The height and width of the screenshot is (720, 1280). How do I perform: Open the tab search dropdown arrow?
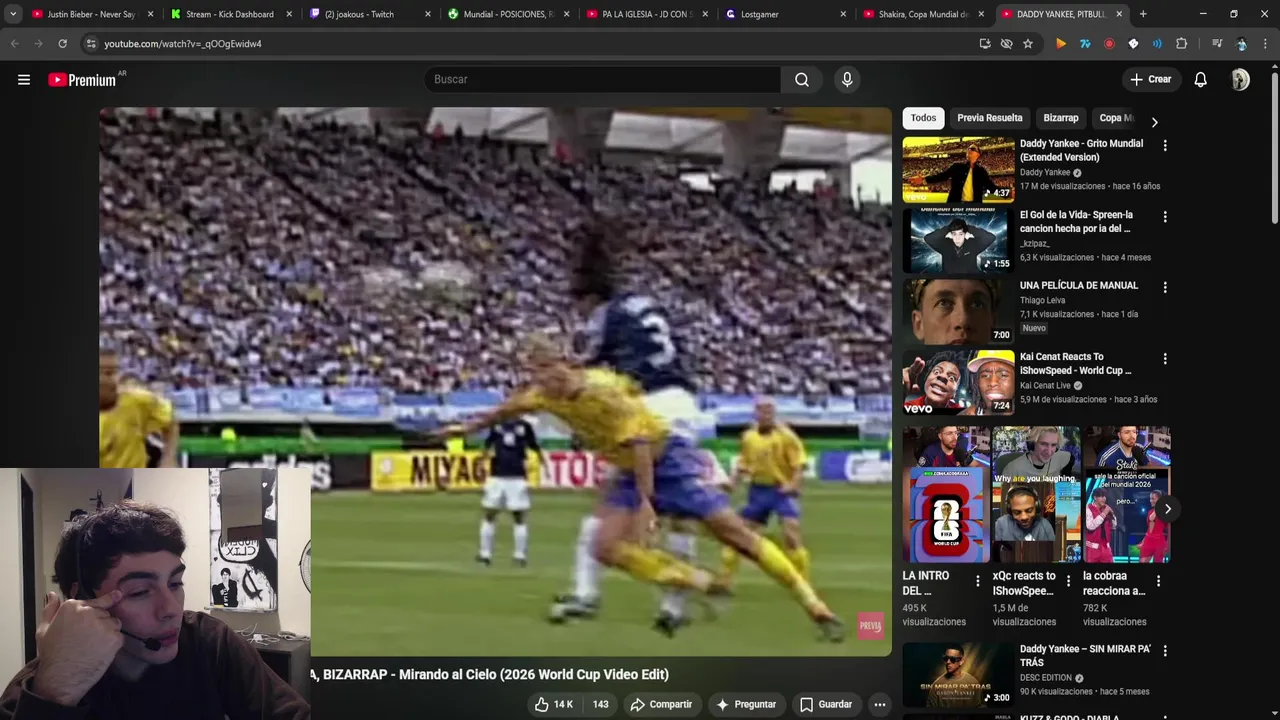click(13, 14)
